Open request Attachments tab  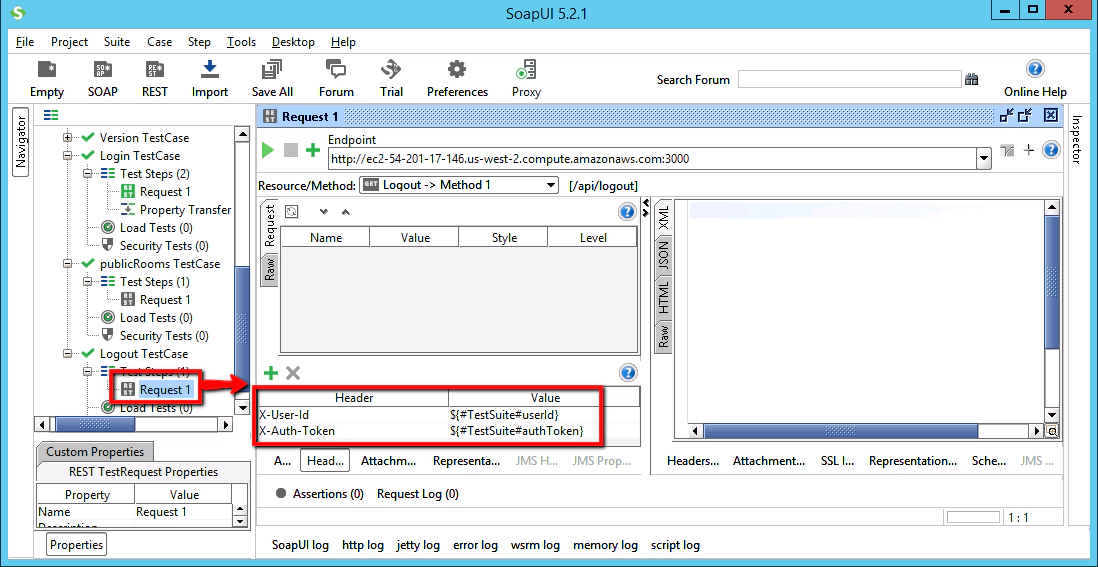[x=388, y=461]
